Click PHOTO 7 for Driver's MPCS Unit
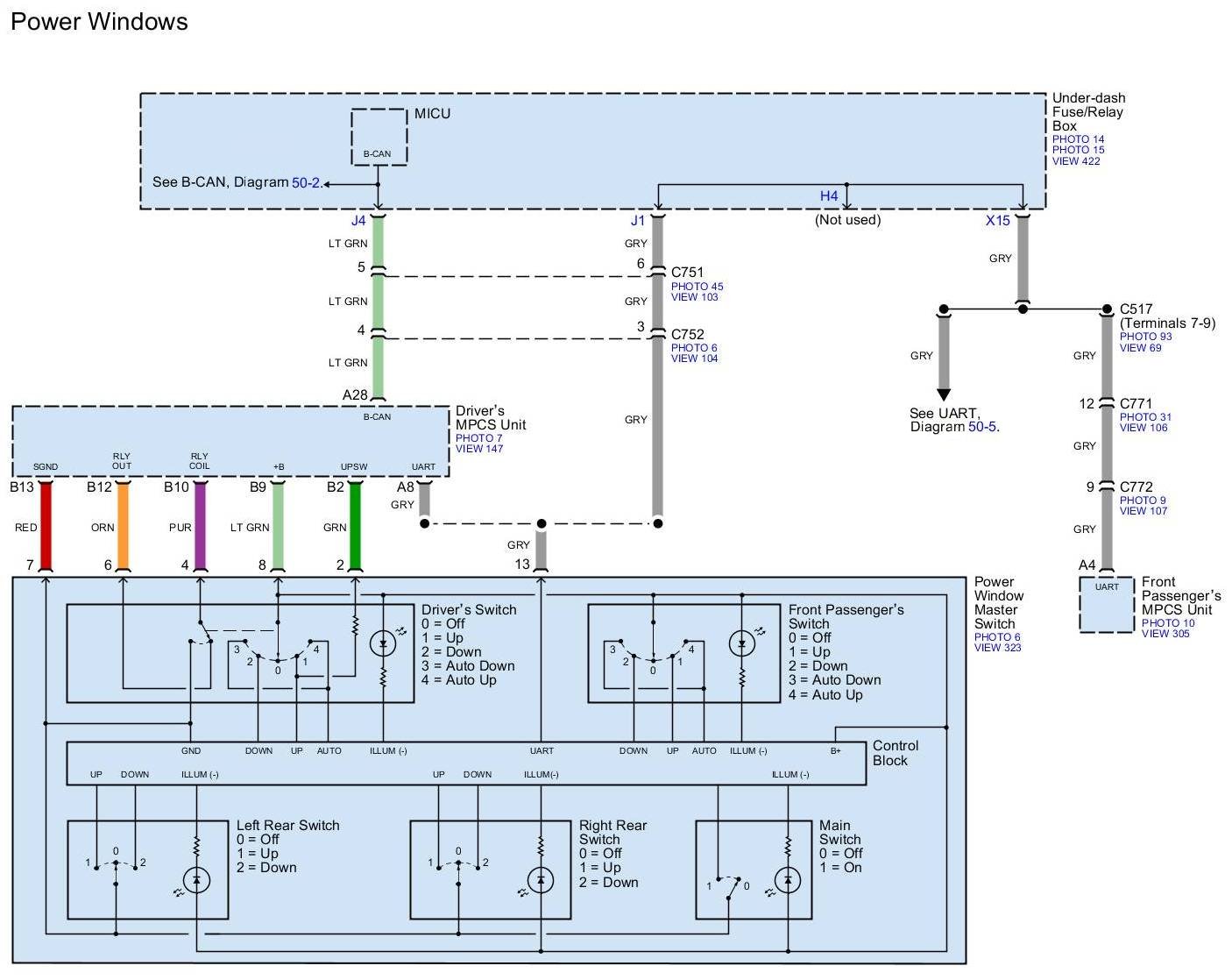 point(478,438)
